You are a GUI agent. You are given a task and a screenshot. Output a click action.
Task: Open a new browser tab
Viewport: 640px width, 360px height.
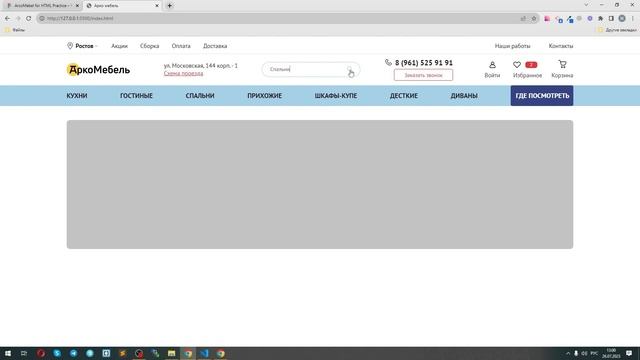[x=170, y=6]
